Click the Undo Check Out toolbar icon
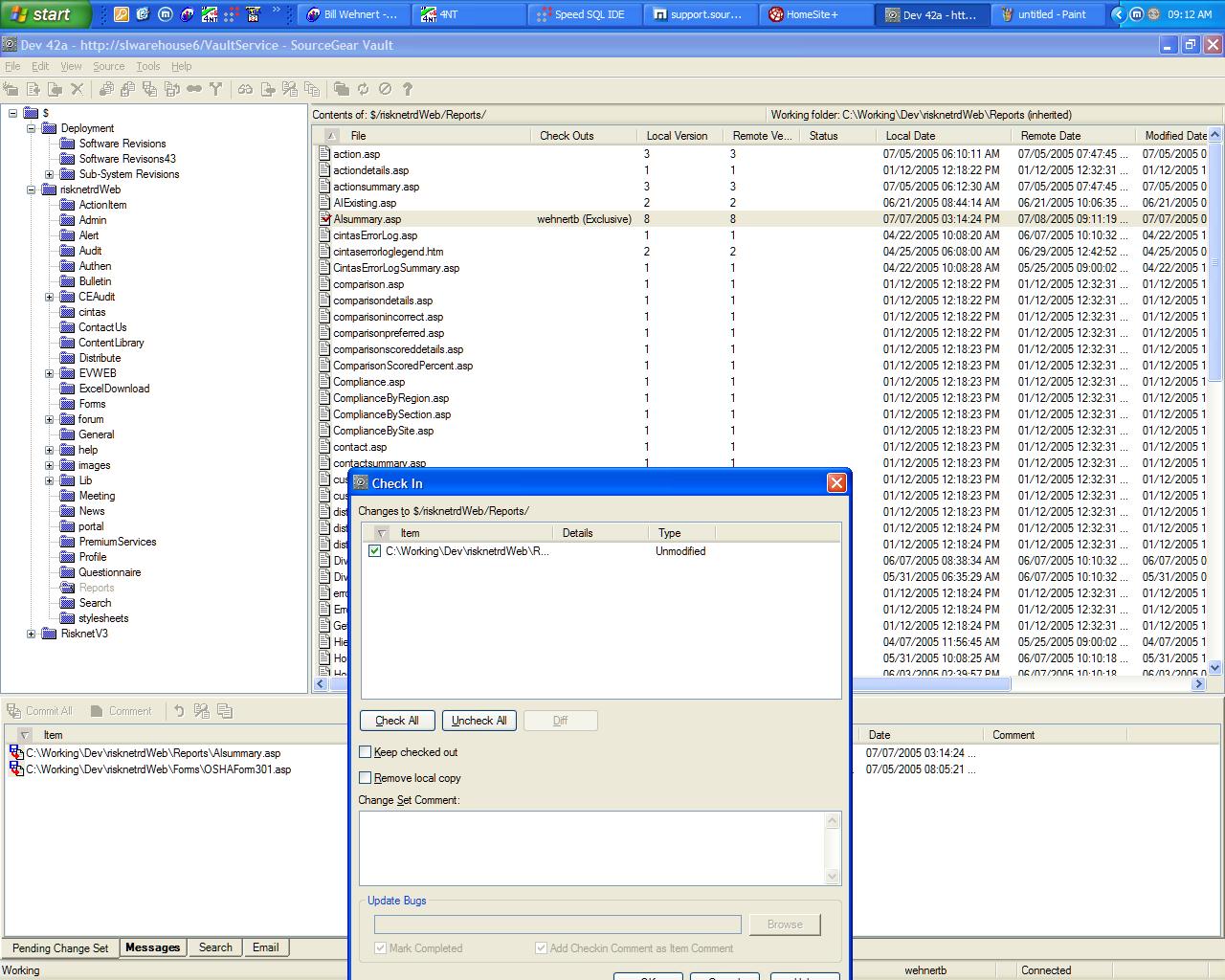 coord(172,89)
